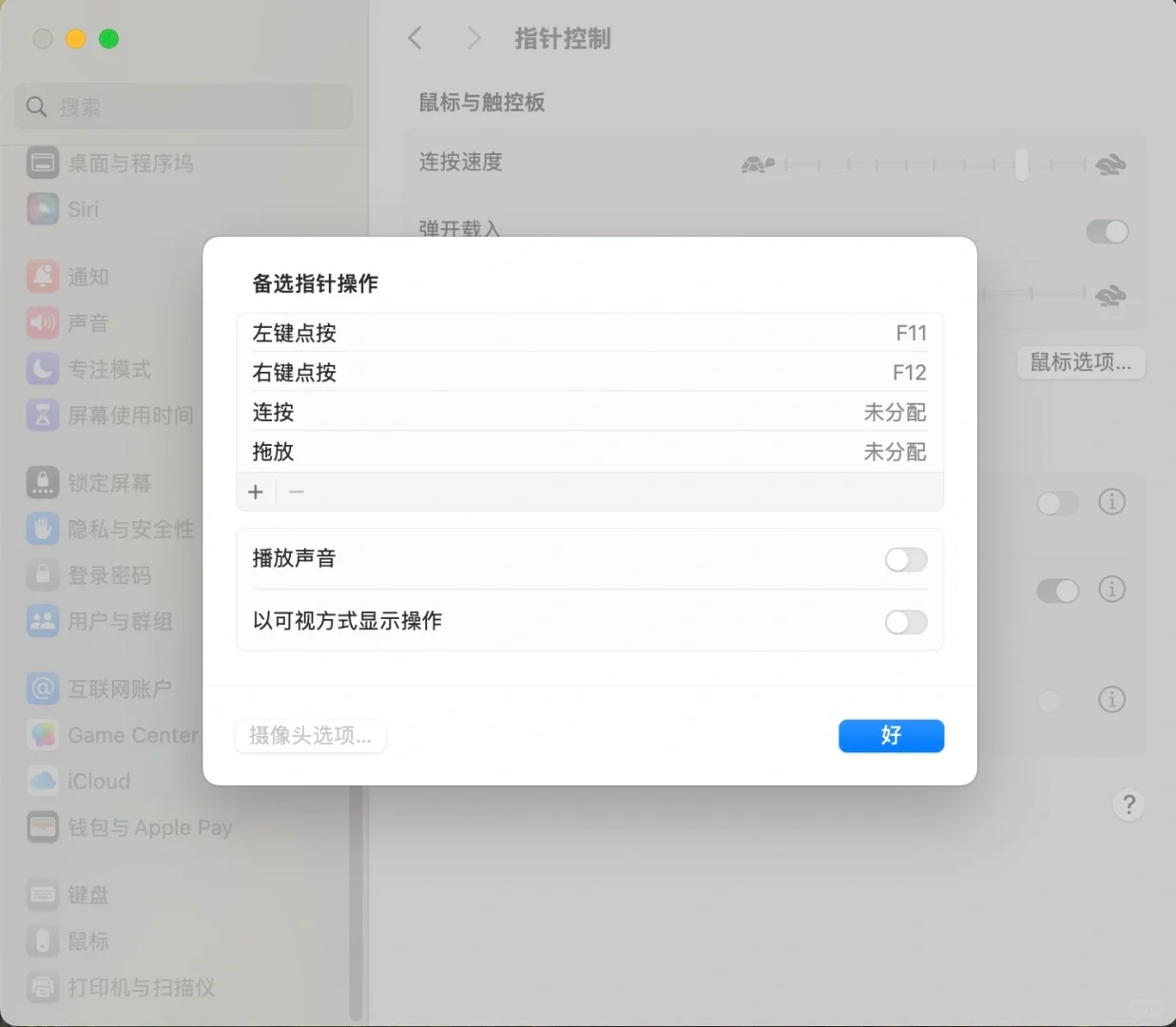The width and height of the screenshot is (1176, 1027).
Task: Open 声音 settings via its speaker icon
Action: (x=43, y=322)
